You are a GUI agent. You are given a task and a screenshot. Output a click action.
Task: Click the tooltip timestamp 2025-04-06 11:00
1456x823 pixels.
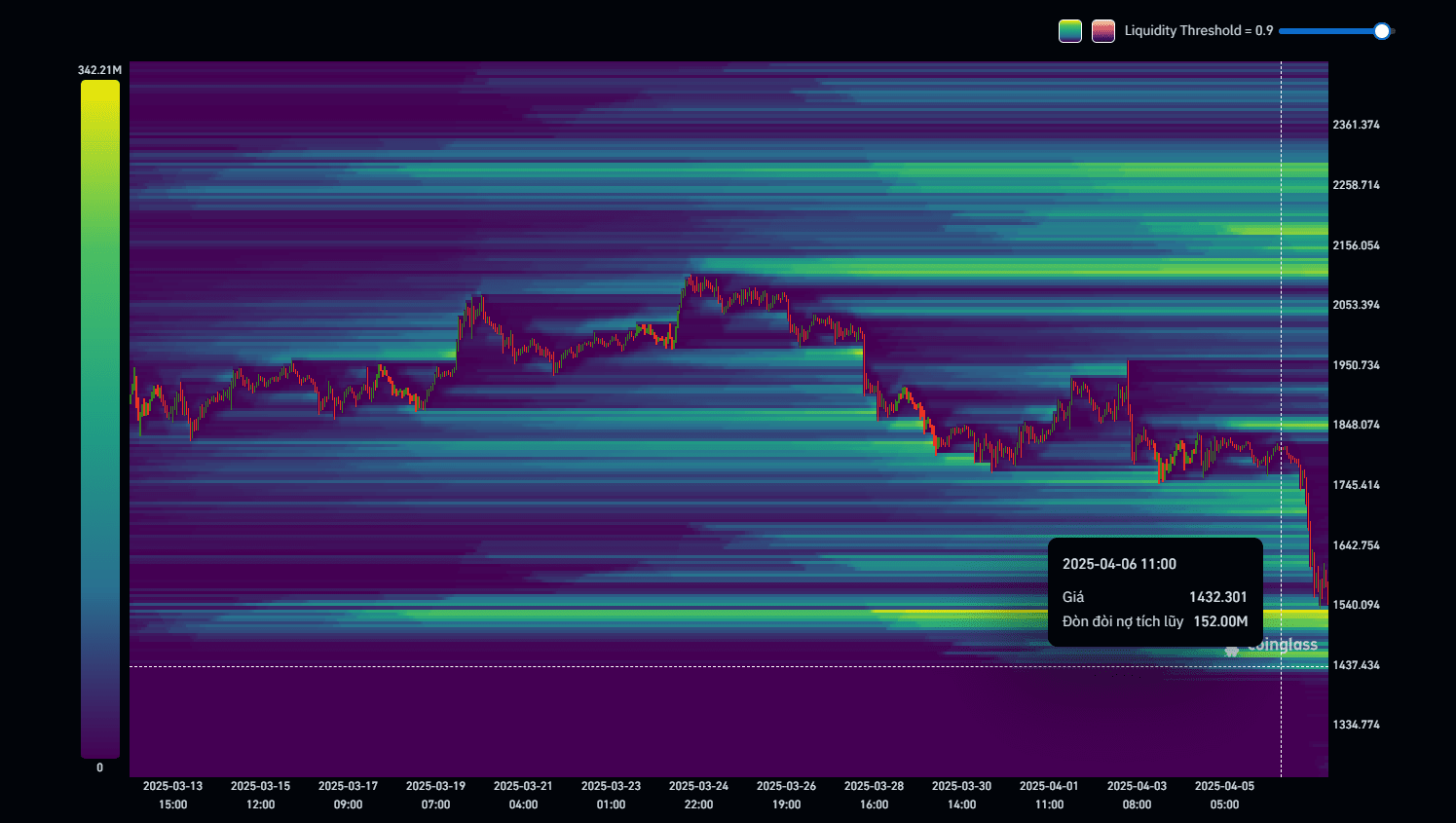pos(1119,564)
